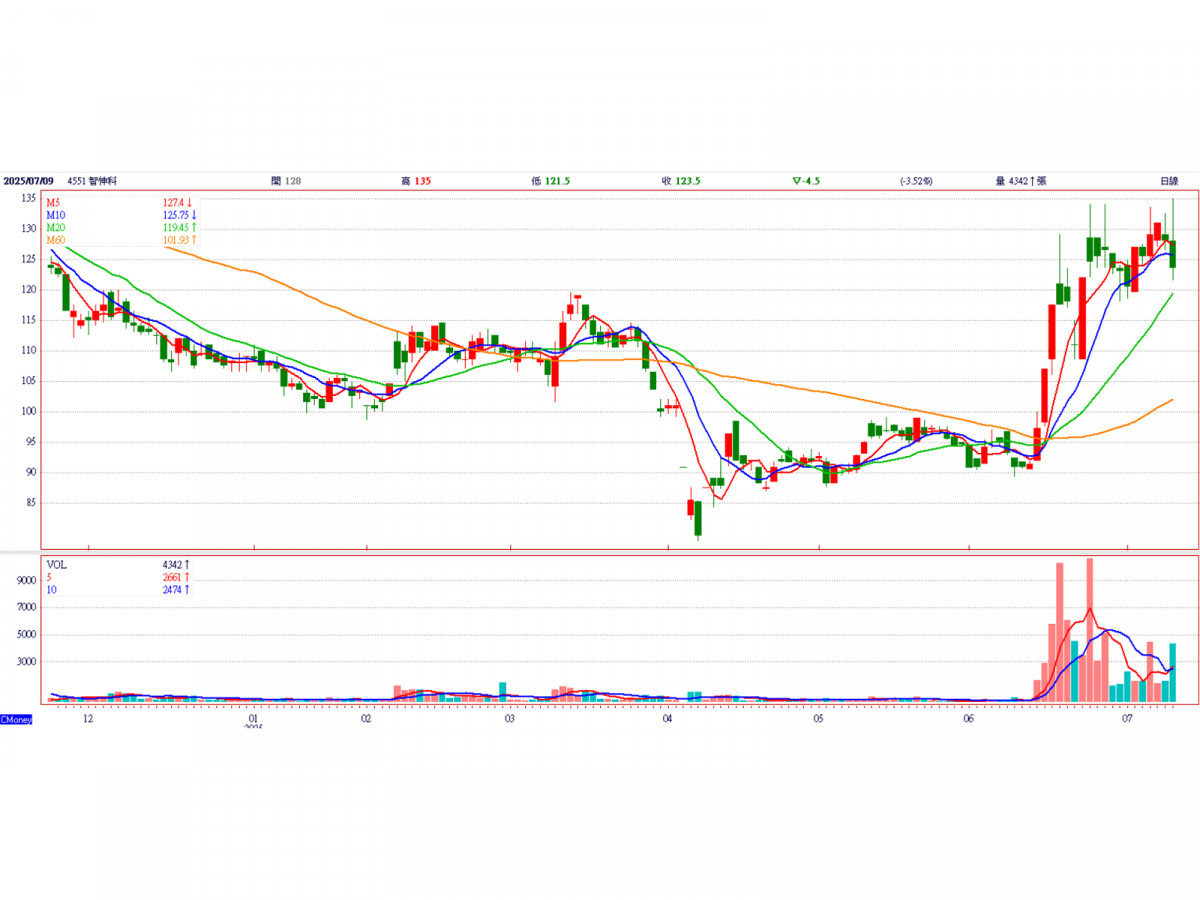Viewport: 1200px width, 900px height.
Task: Toggle the M20 moving average legend entry
Action: 56,228
